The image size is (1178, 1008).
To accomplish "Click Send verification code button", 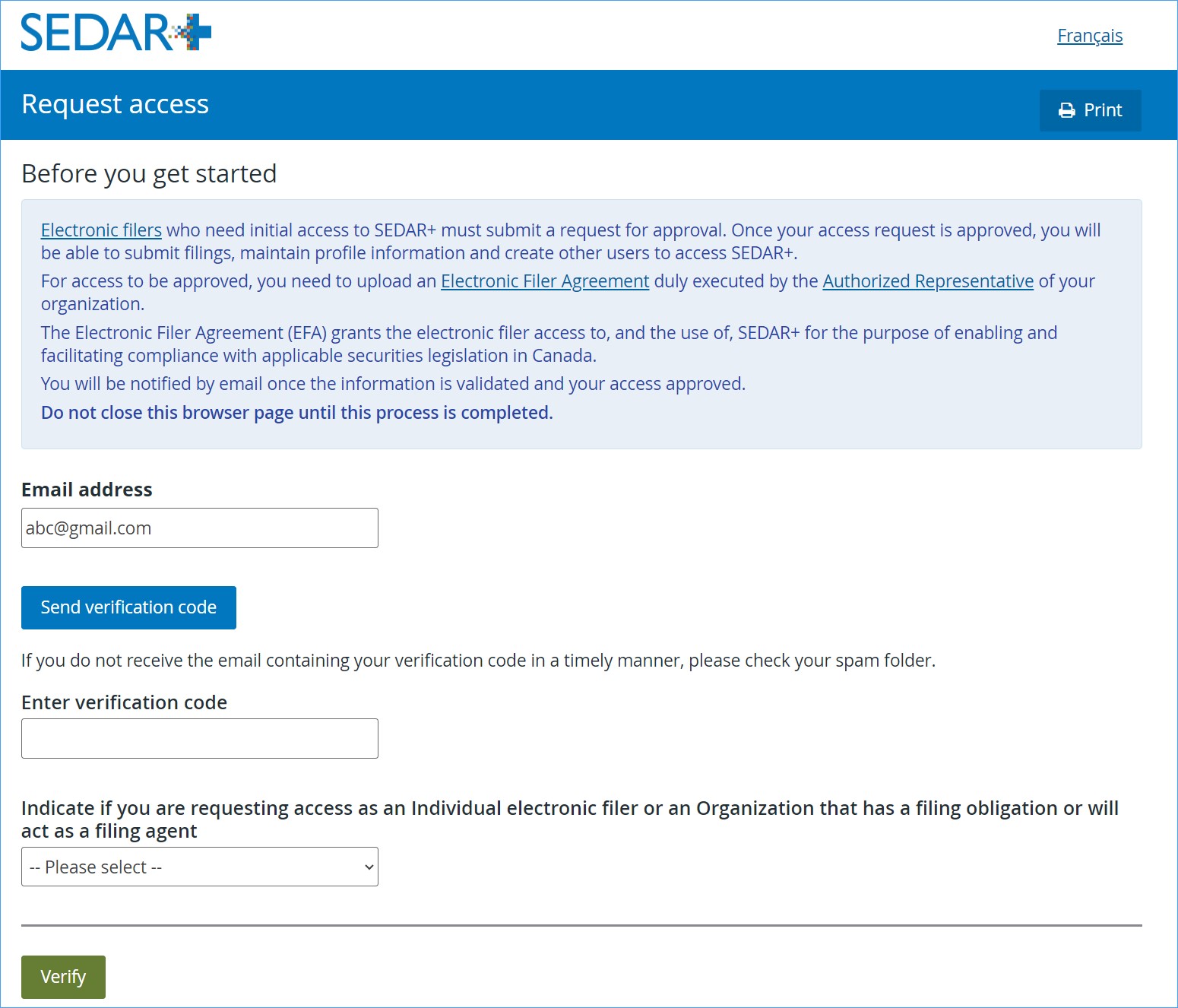I will [128, 607].
